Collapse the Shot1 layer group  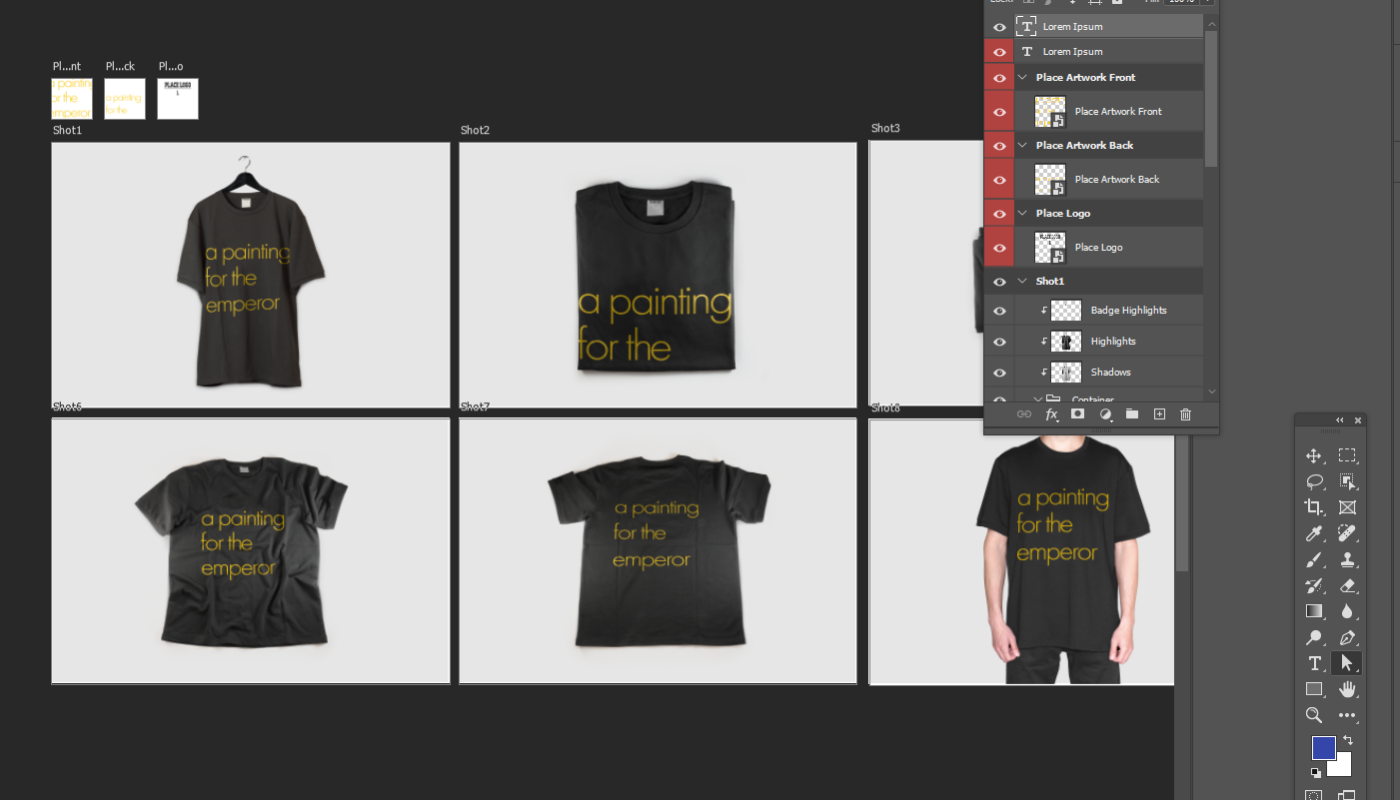tap(1022, 281)
